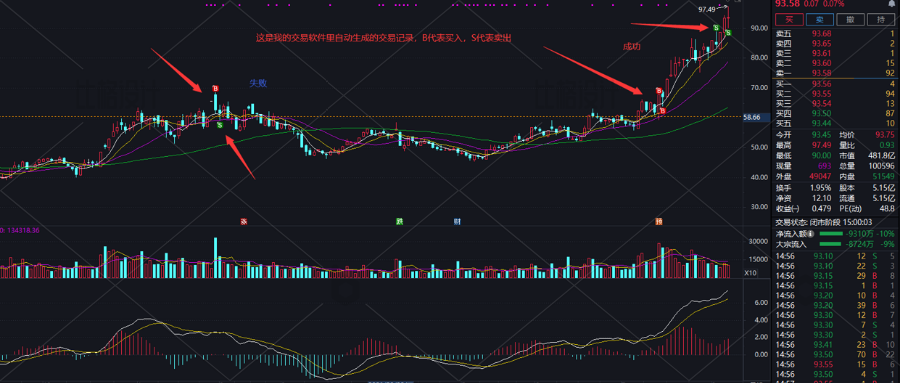Screen dimensions: 900x383
Task: Click the 撤 (cancel order) button
Action: [x=850, y=20]
